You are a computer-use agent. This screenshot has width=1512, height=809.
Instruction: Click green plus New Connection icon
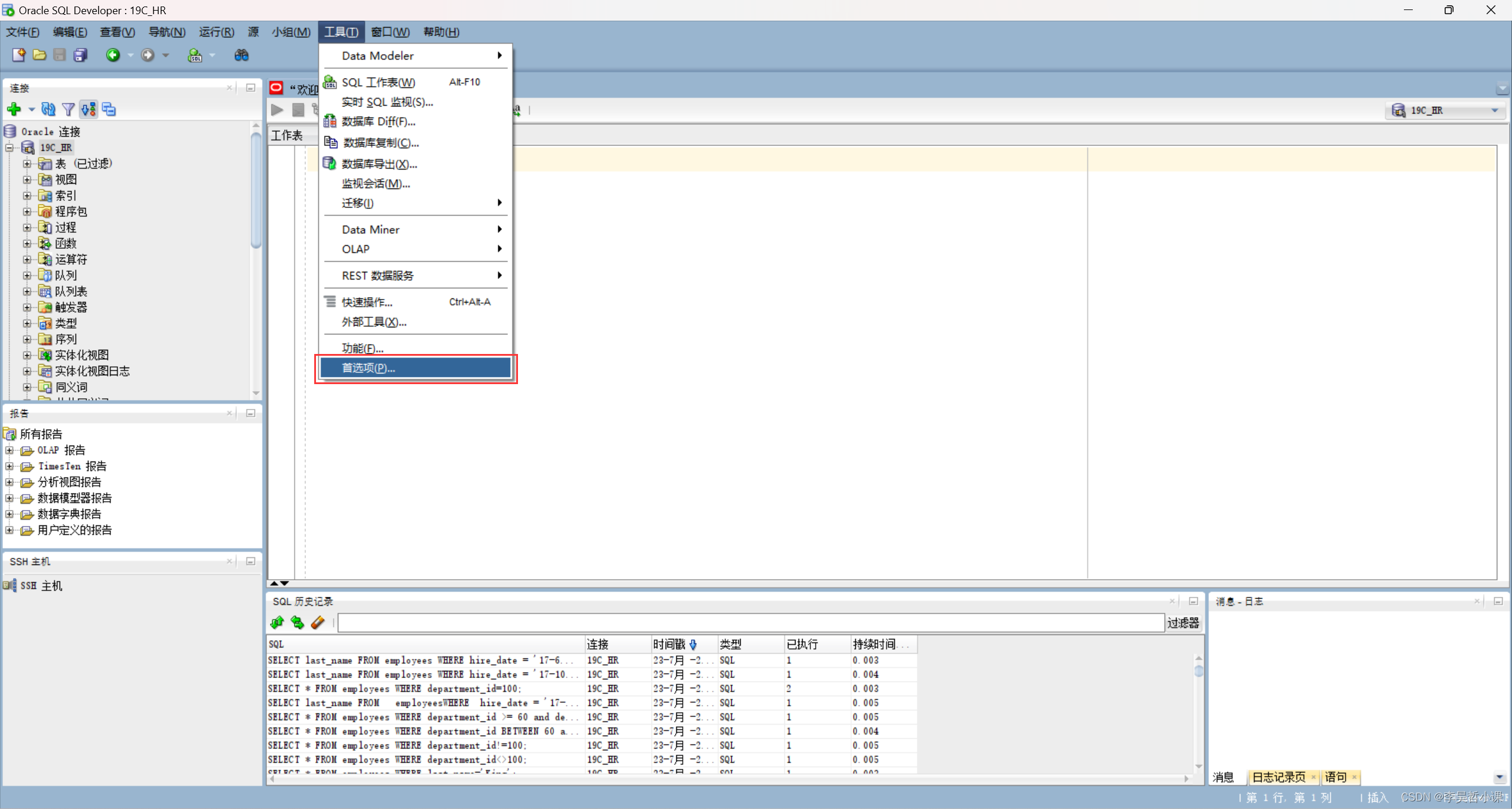coord(14,109)
